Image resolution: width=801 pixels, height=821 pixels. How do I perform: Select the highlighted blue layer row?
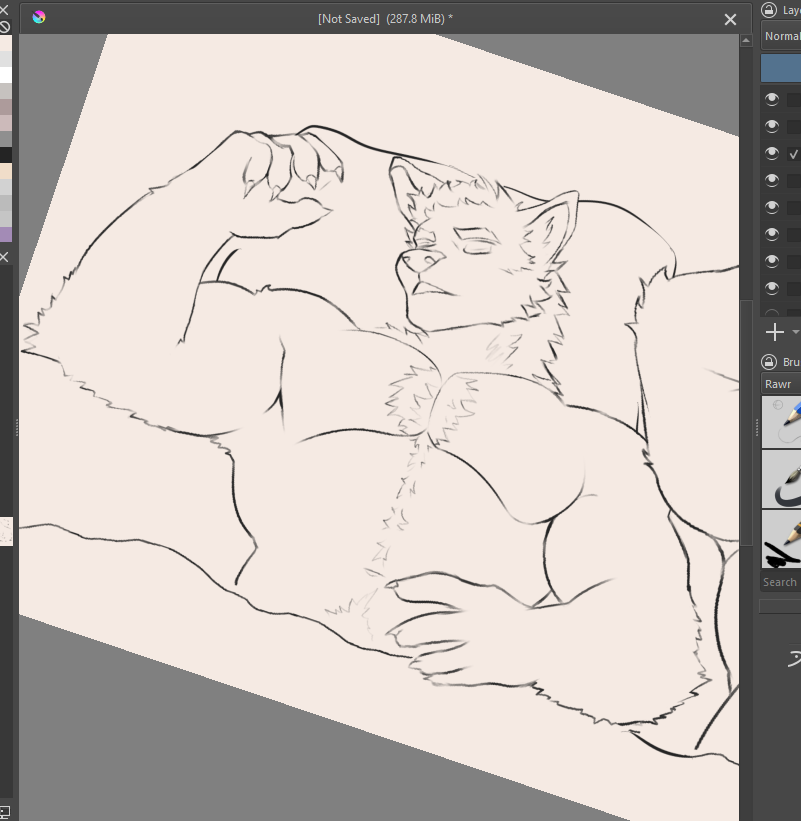coord(781,70)
